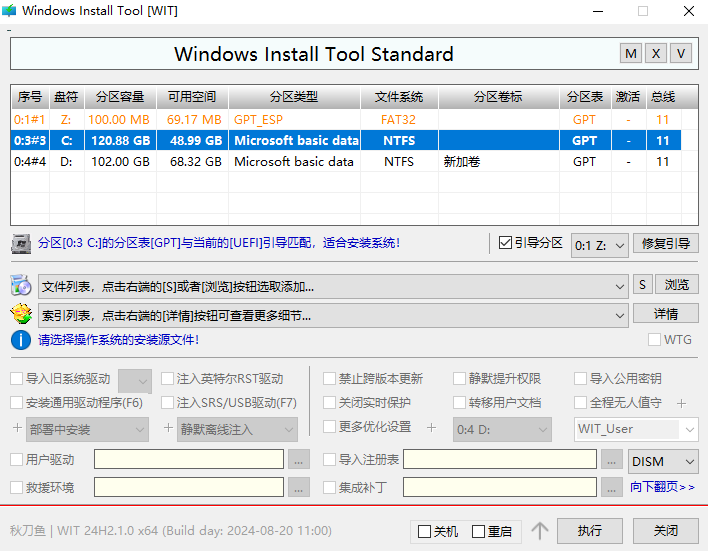Click the 浏览 button

point(677,285)
